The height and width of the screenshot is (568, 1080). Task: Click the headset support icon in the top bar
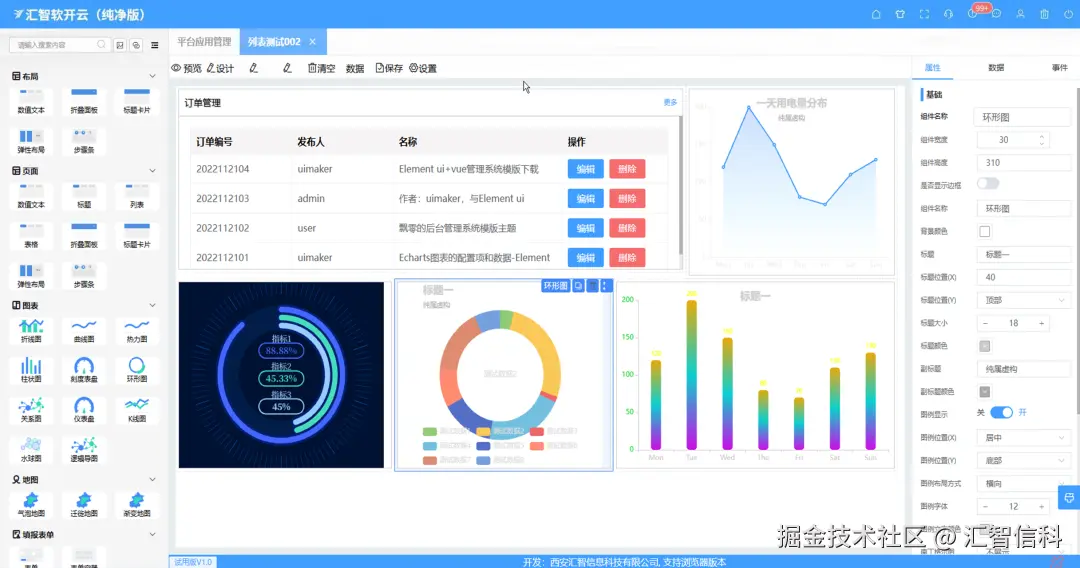948,14
